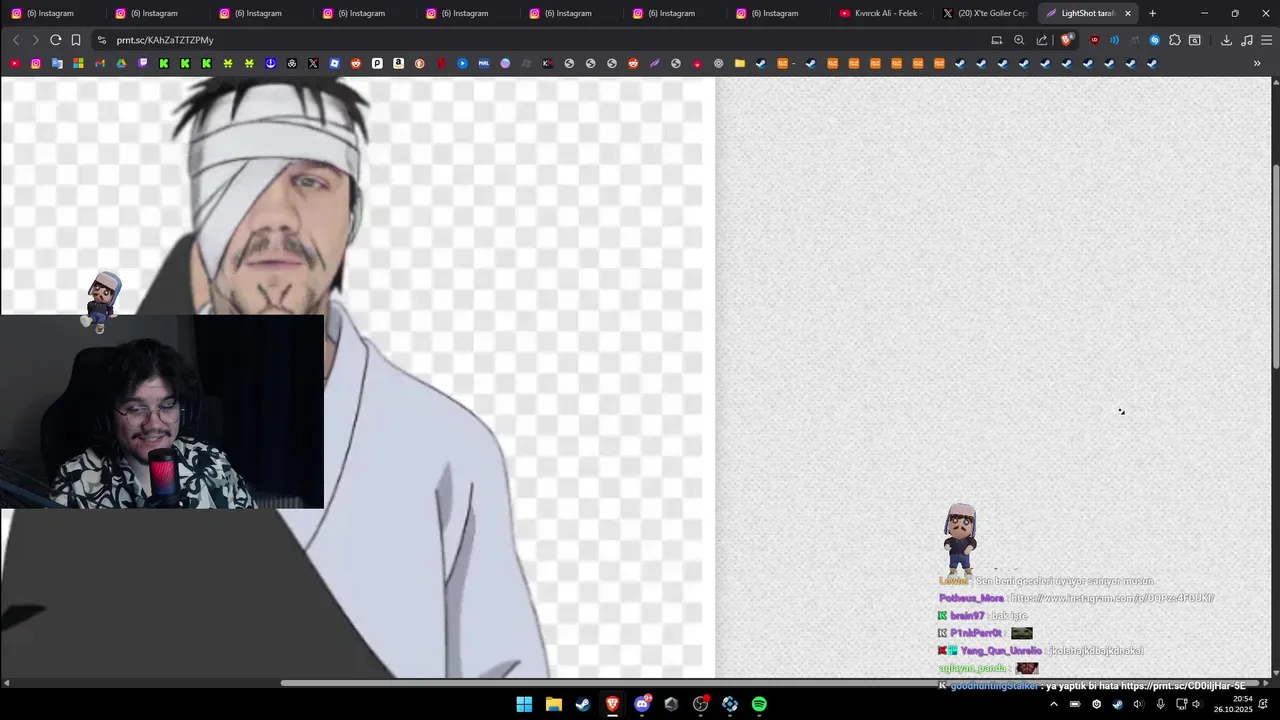
Task: Open the music note playlist icon
Action: tap(1246, 40)
